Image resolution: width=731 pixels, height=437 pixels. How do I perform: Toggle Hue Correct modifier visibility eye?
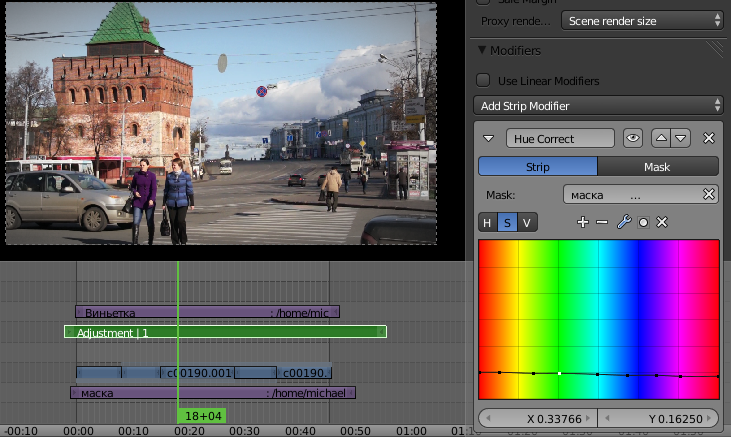click(633, 139)
